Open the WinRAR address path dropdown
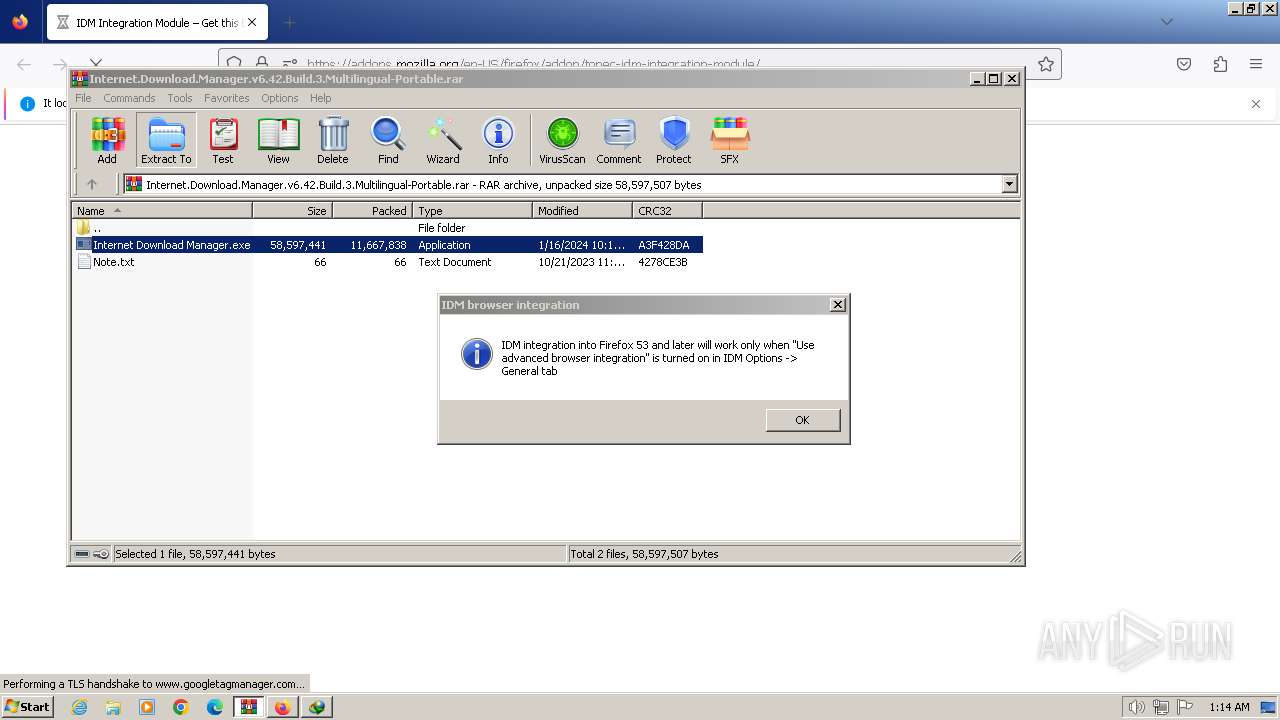Viewport: 1280px width, 720px height. click(x=1009, y=184)
